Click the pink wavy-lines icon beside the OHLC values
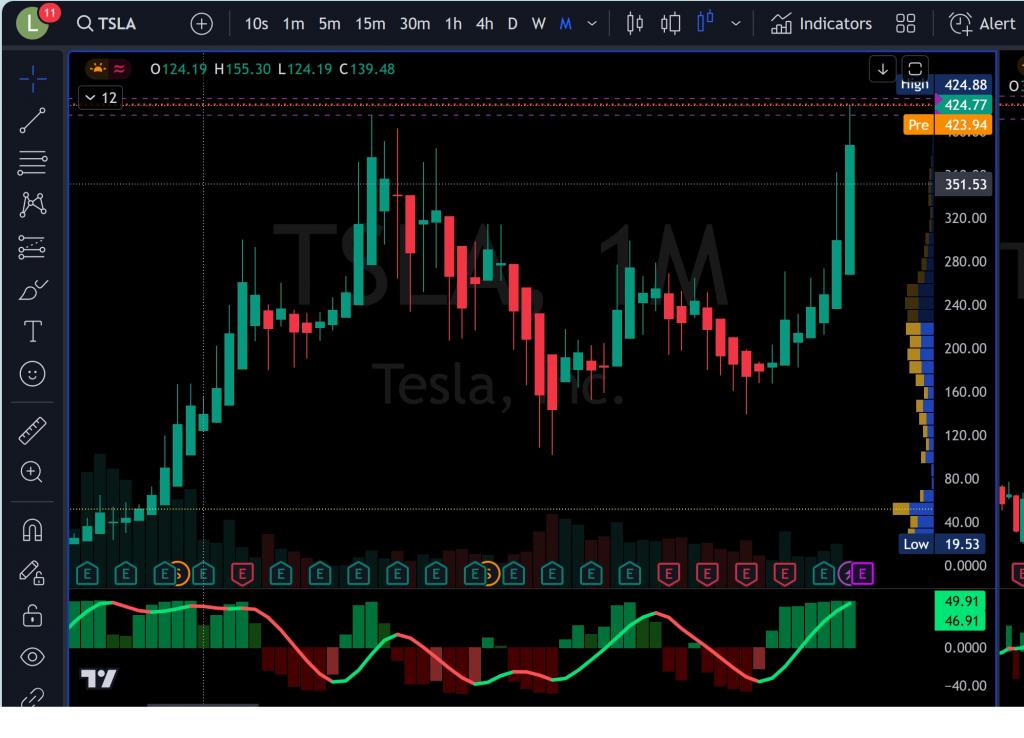 click(x=119, y=69)
